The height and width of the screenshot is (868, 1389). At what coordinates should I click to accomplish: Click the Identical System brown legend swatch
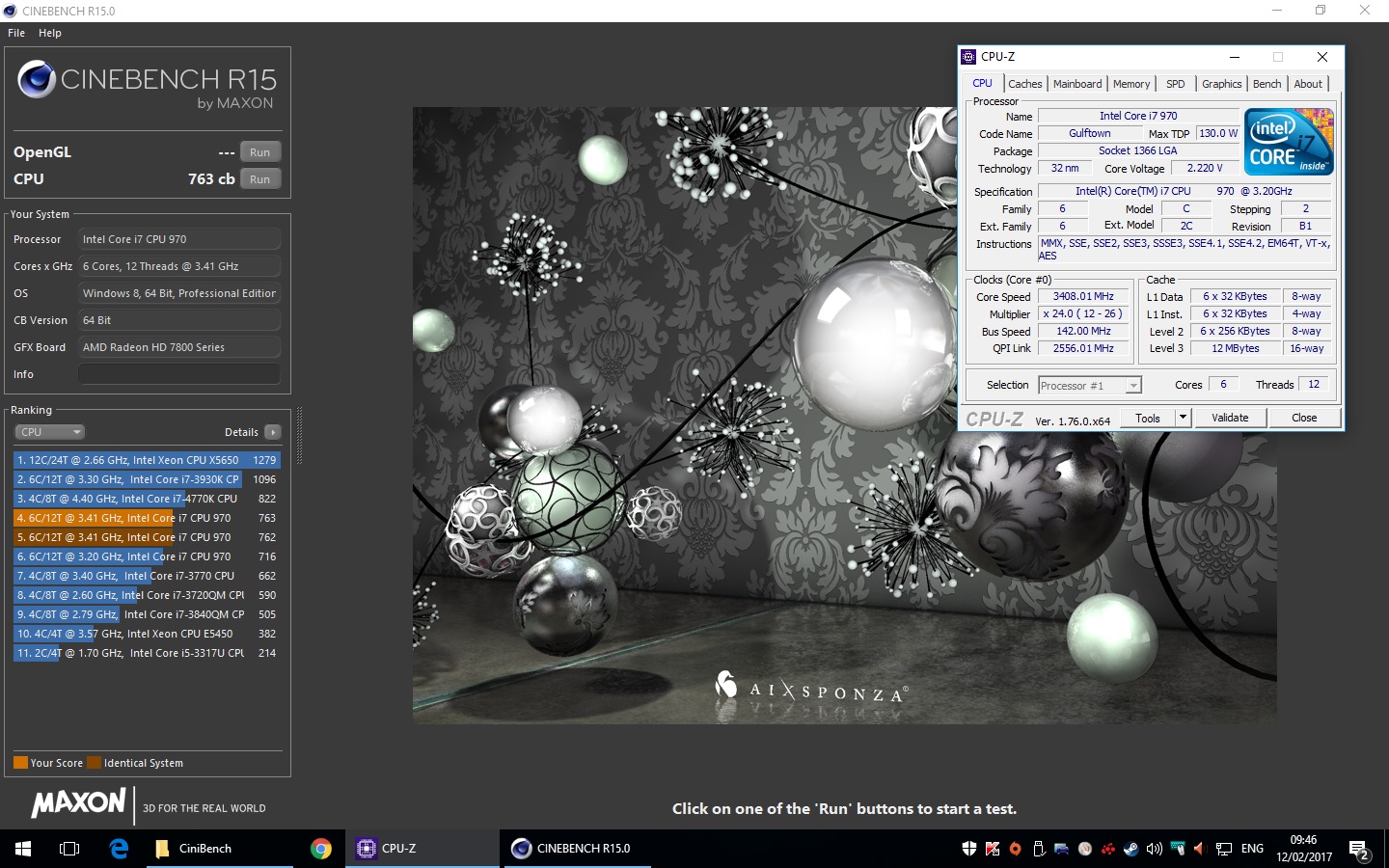click(x=94, y=763)
